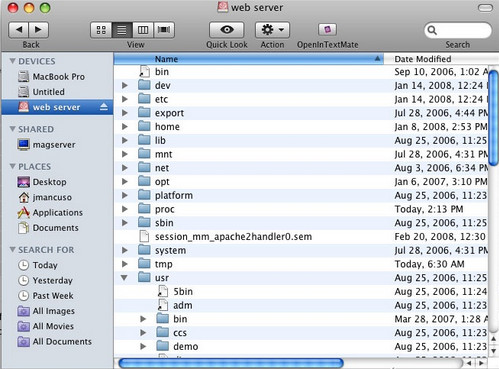
Task: Open Applications in sidebar
Action: pyautogui.click(x=57, y=212)
